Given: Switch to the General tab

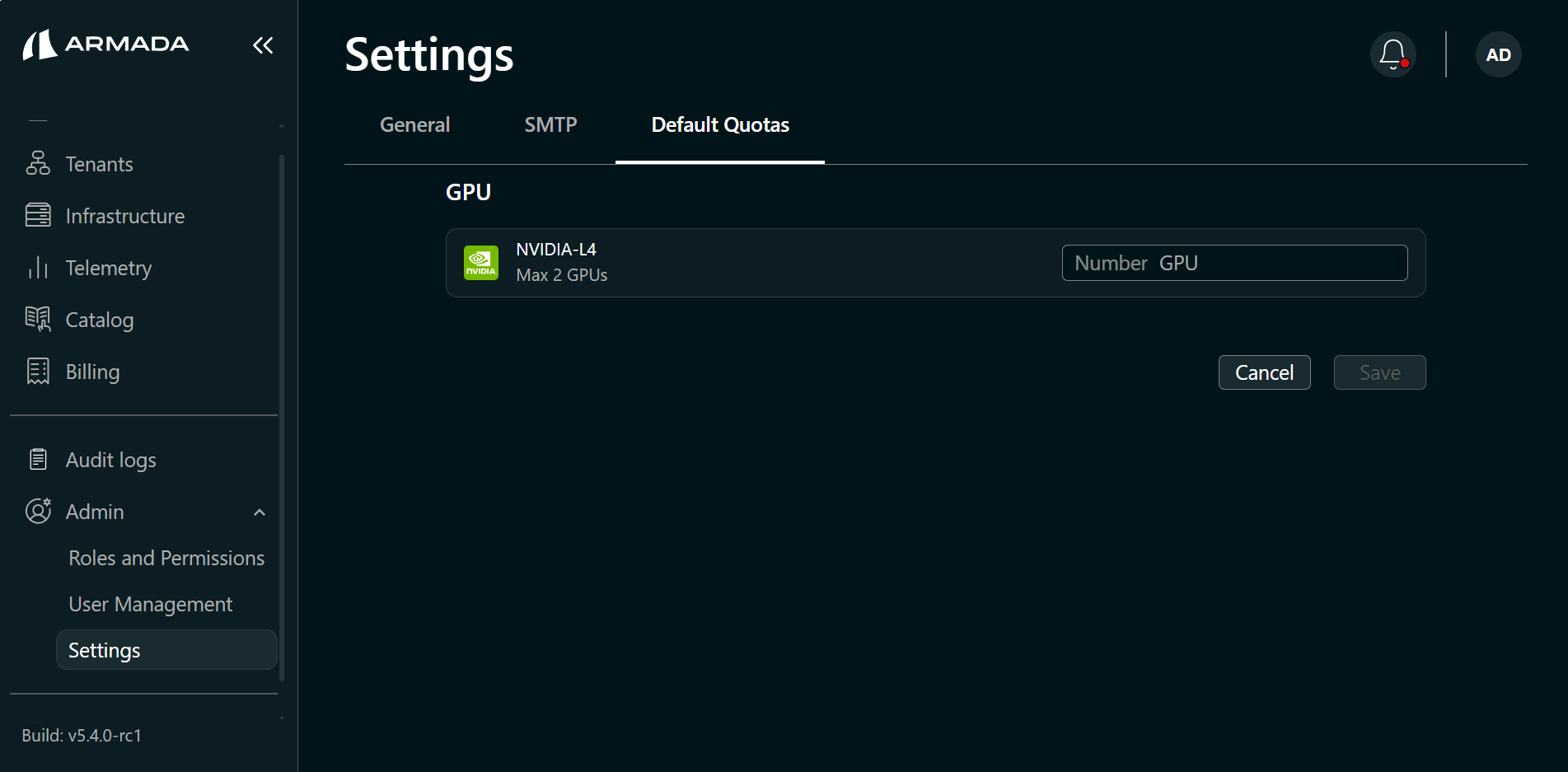Looking at the screenshot, I should [x=414, y=124].
